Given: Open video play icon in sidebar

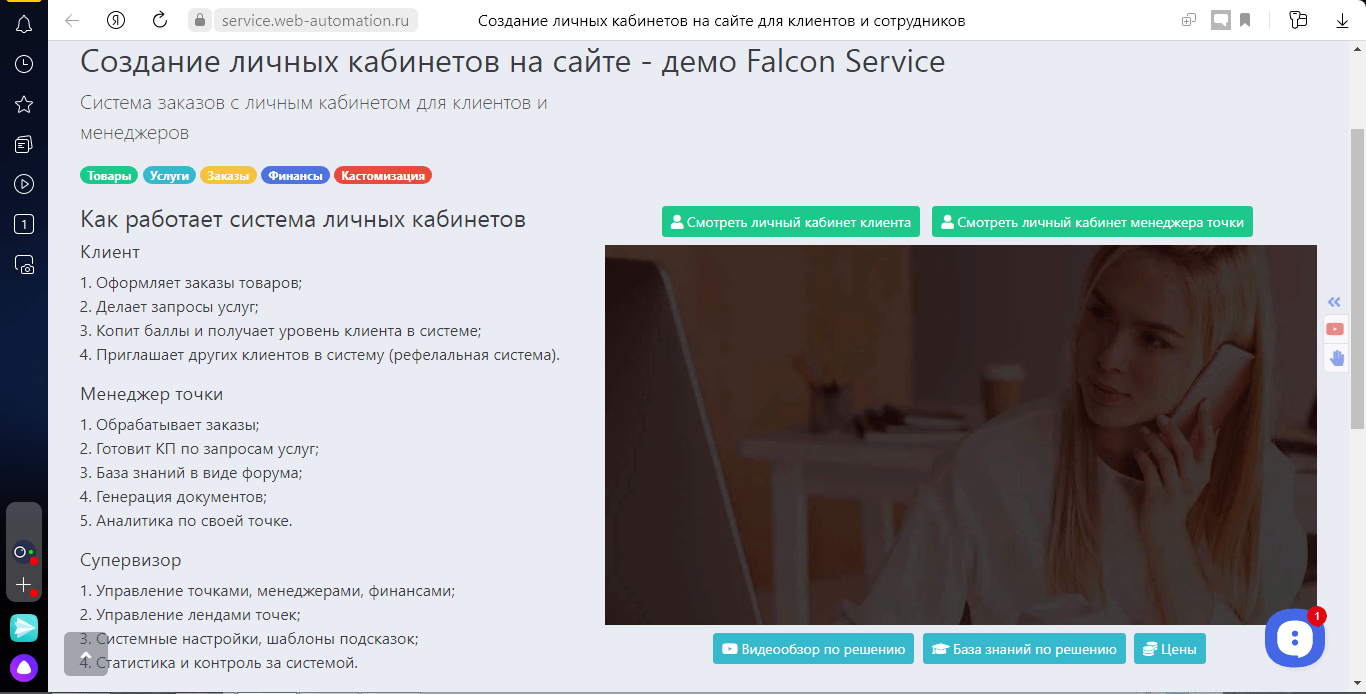Looking at the screenshot, I should pyautogui.click(x=24, y=184).
